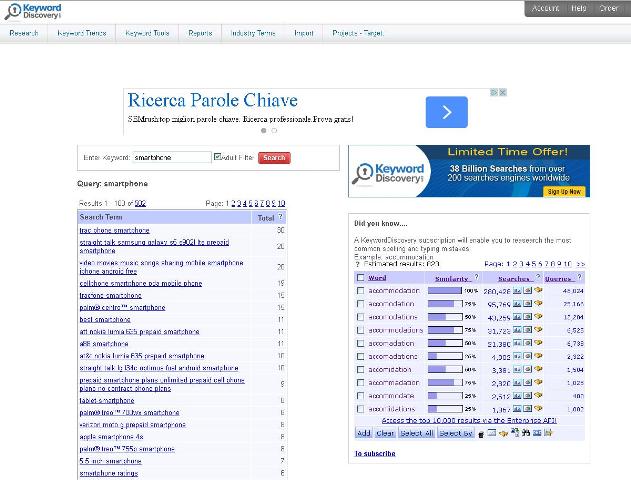Viewport: 631px width, 480px height.
Task: Open Help in the header bar
Action: click(x=579, y=8)
